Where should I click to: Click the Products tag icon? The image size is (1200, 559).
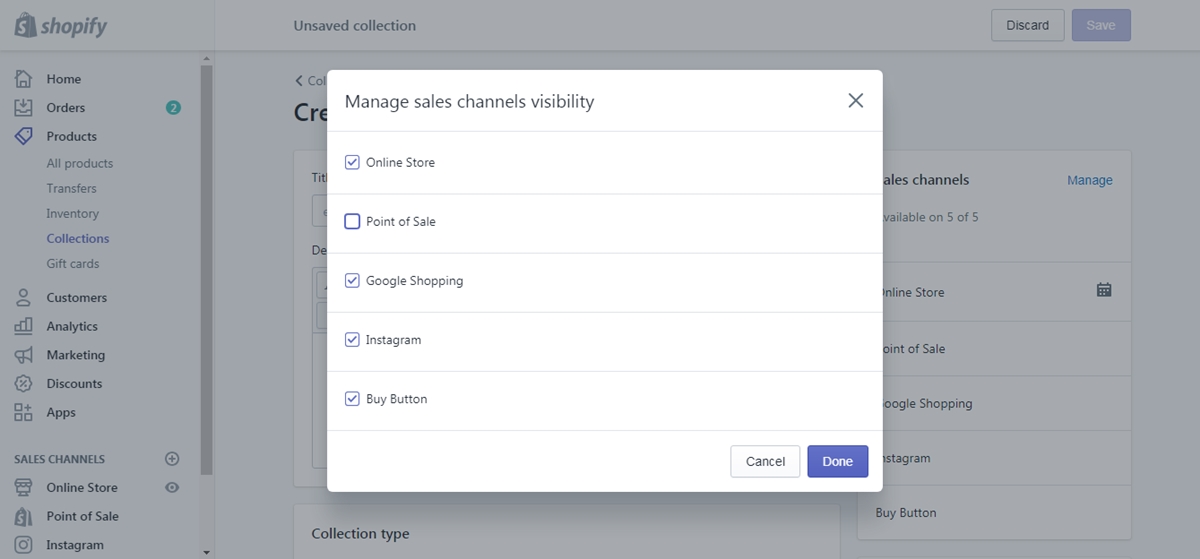(x=24, y=136)
